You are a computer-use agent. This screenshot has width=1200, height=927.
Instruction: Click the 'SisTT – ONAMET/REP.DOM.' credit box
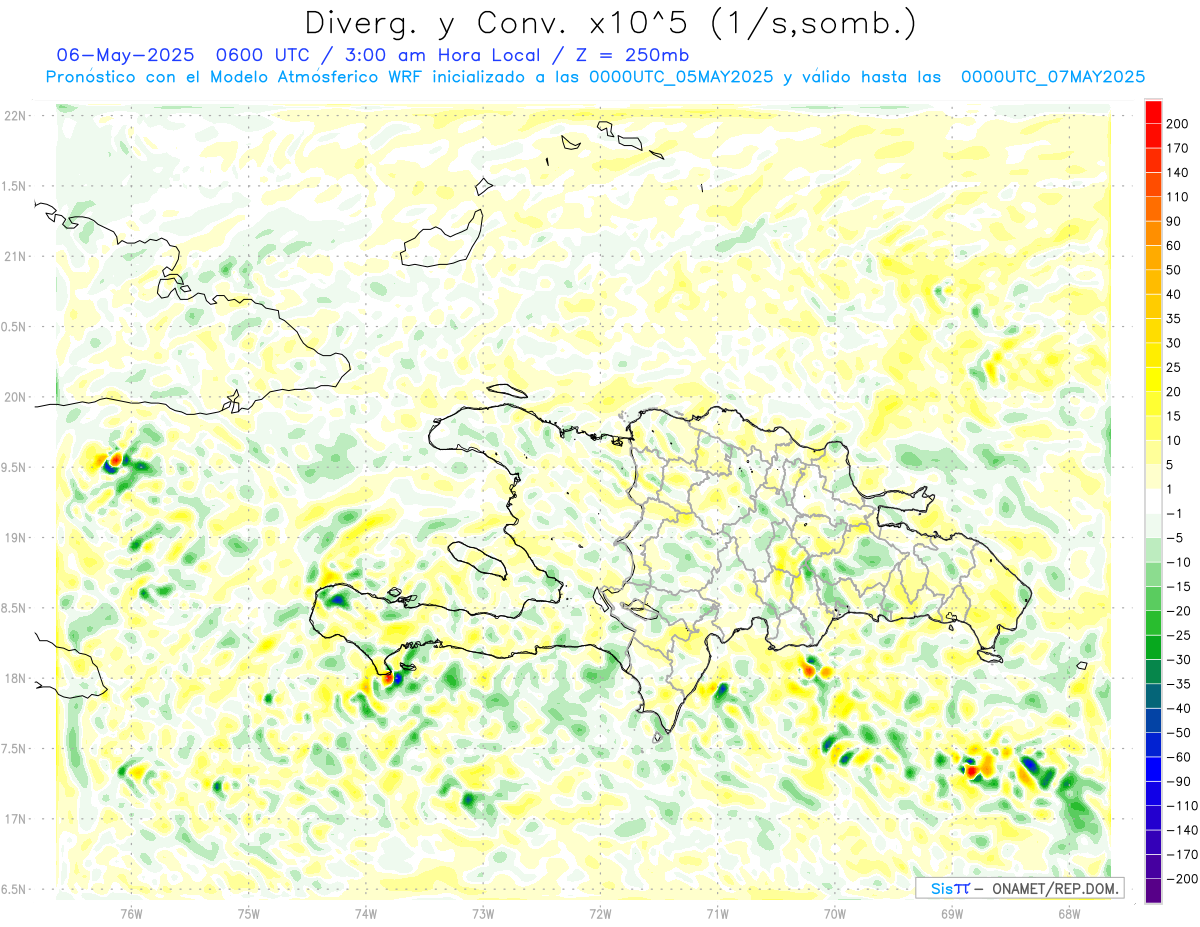click(1019, 888)
